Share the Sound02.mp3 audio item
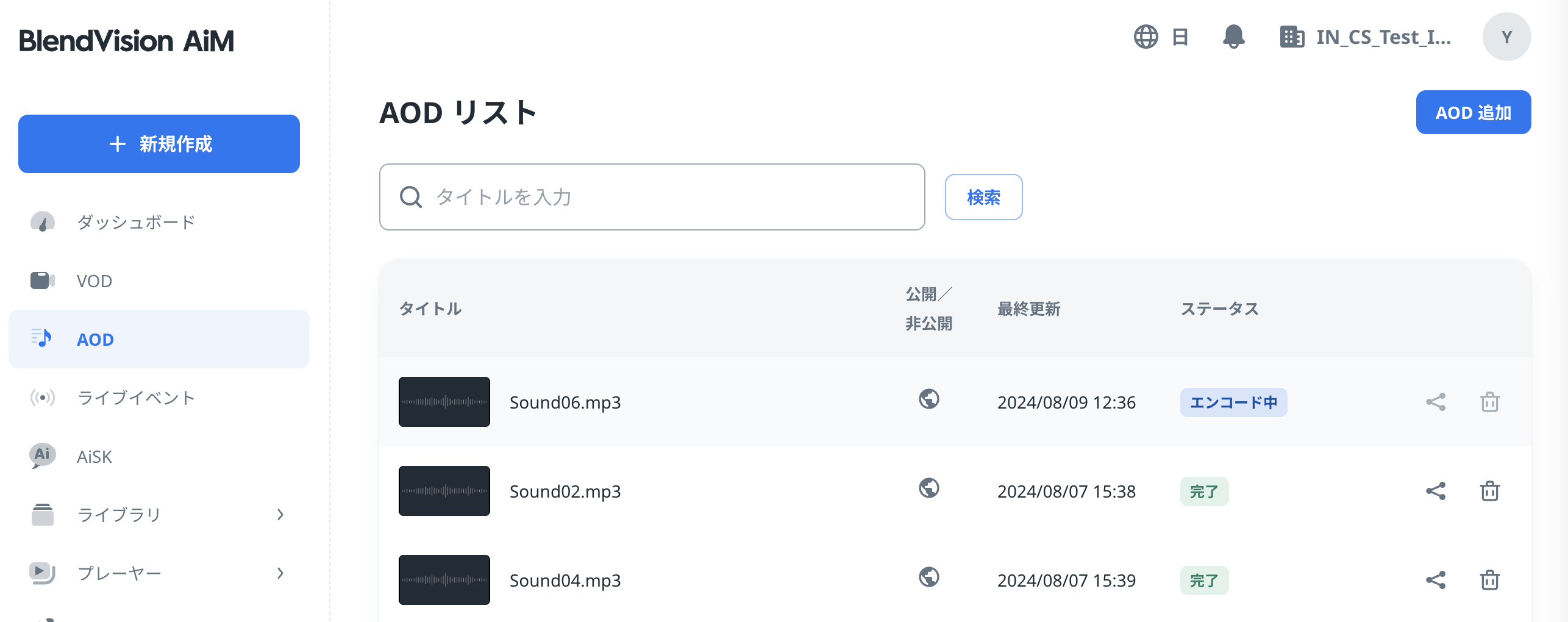 1436,491
